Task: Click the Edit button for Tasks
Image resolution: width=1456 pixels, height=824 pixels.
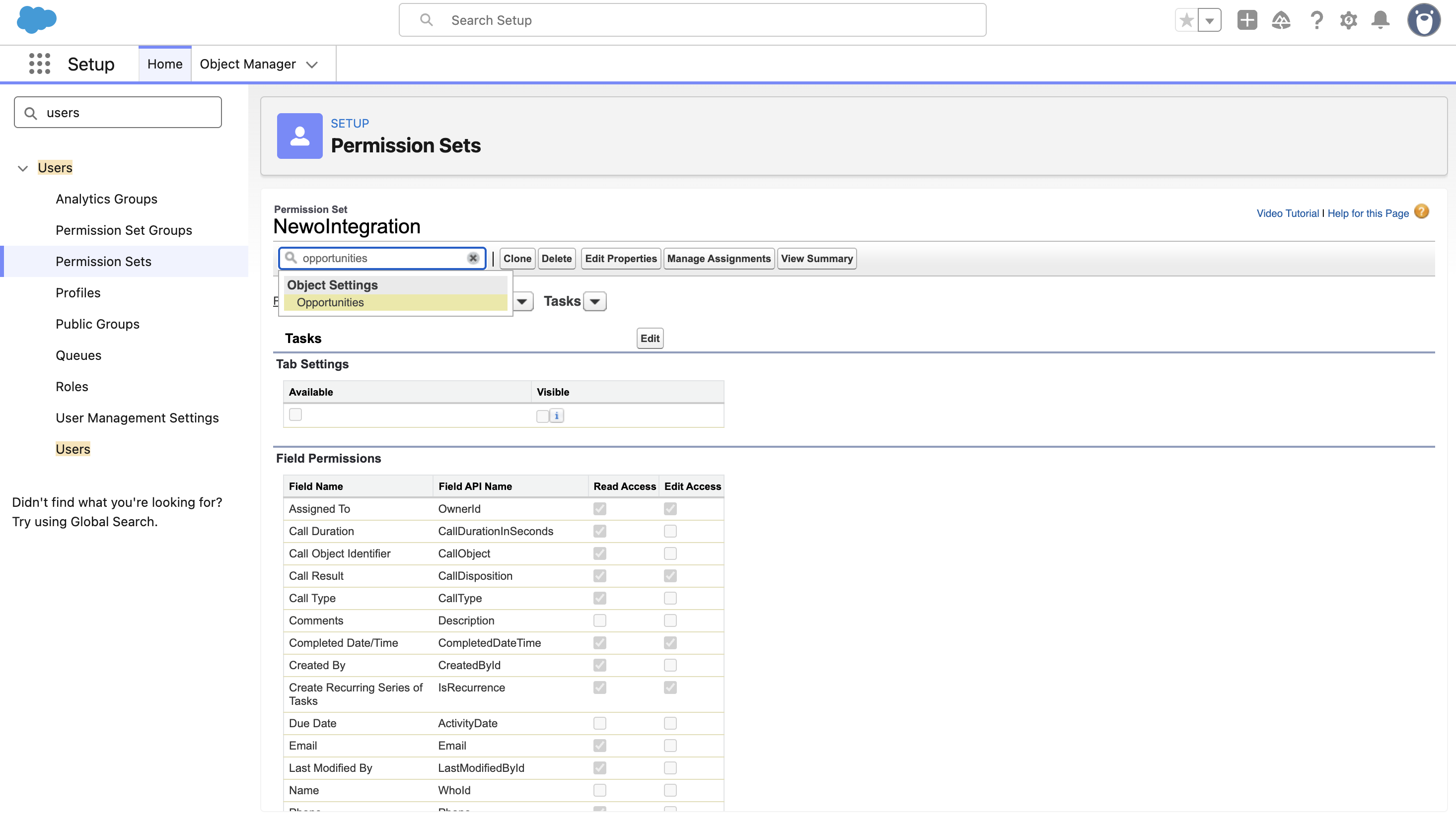Action: 650,339
